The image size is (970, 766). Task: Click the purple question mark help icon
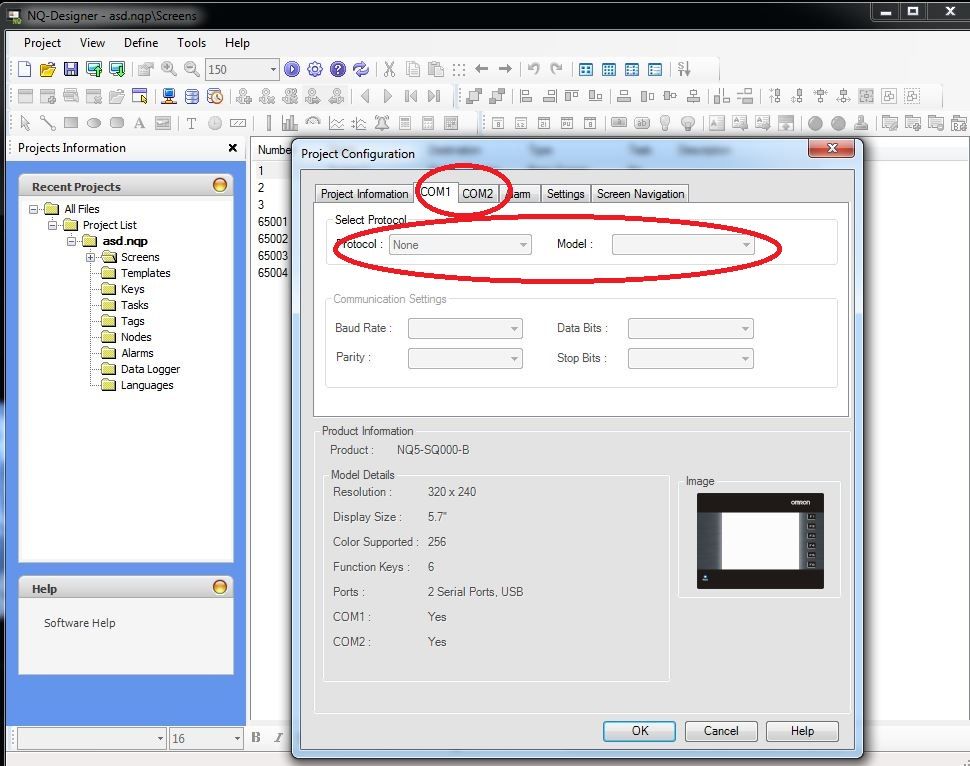pyautogui.click(x=338, y=69)
